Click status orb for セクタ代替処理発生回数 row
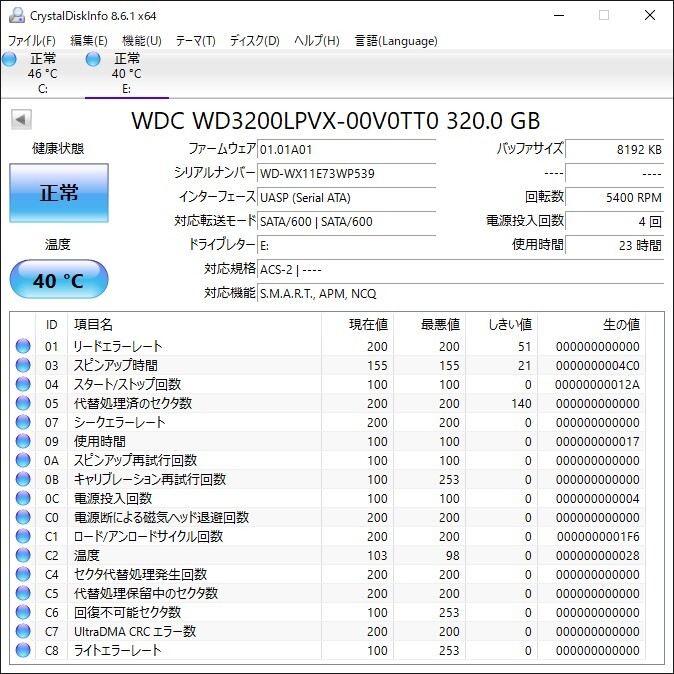This screenshot has height=674, width=674. pos(23,574)
